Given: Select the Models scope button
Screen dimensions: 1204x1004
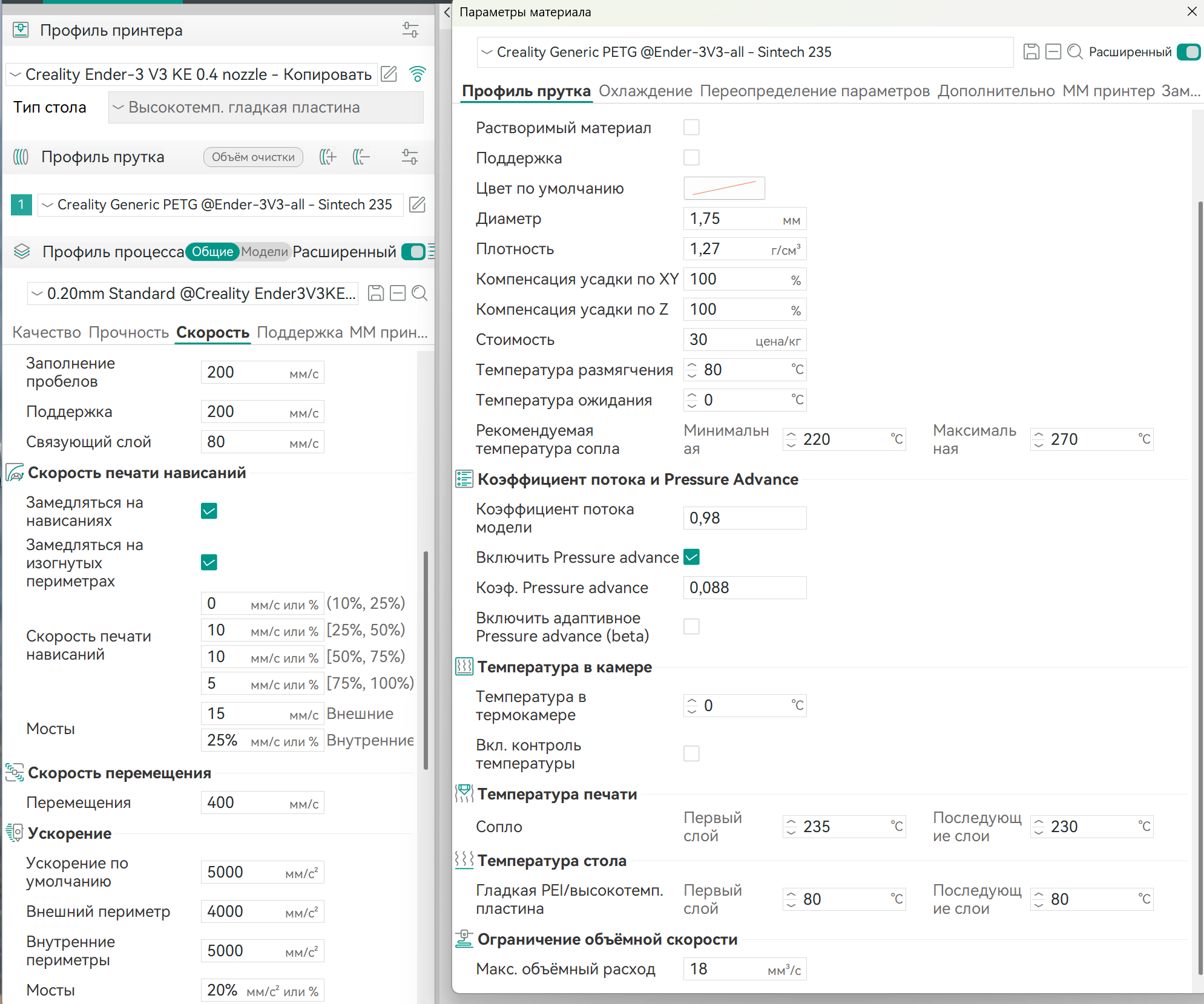Looking at the screenshot, I should [264, 252].
